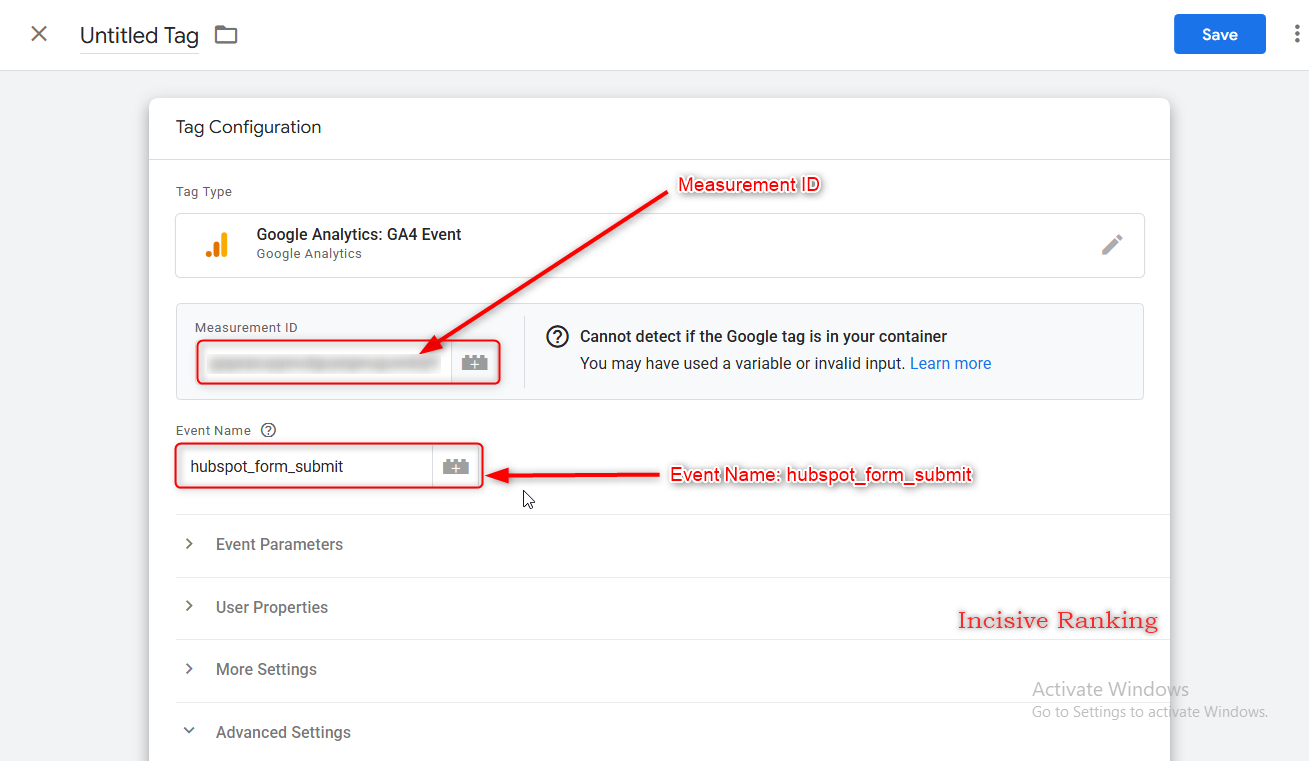1309x761 pixels.
Task: Click the Google Analytics subtitle under tag type
Action: tap(309, 254)
